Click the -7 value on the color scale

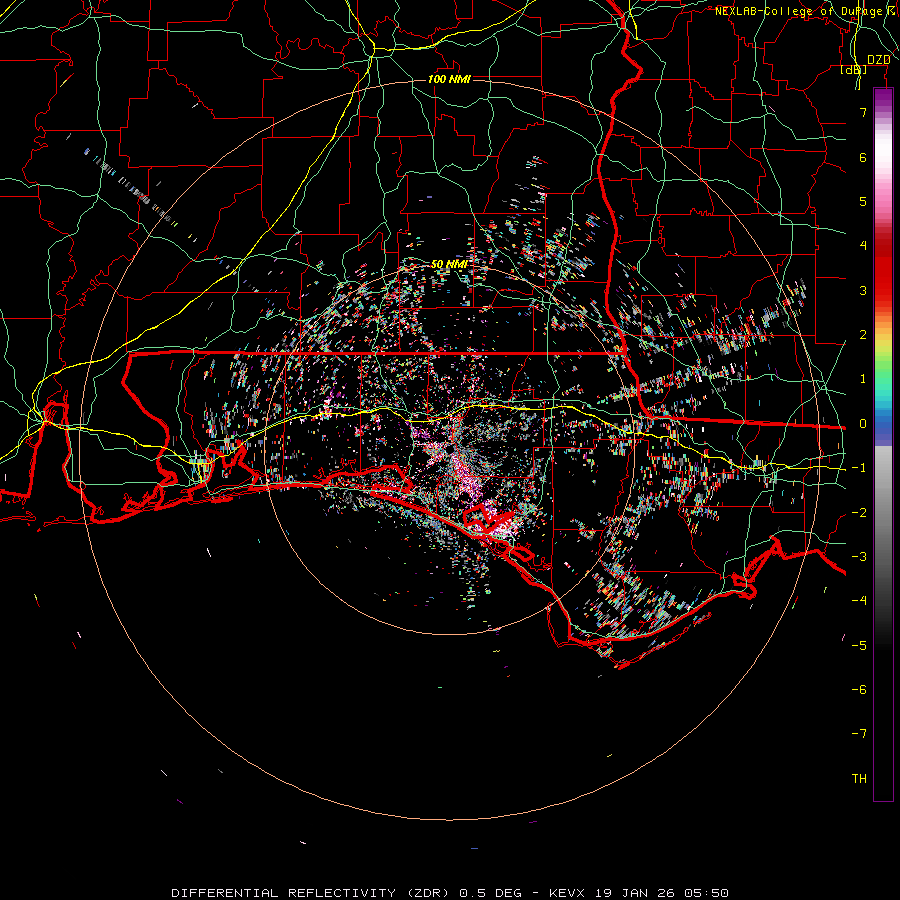coord(859,734)
